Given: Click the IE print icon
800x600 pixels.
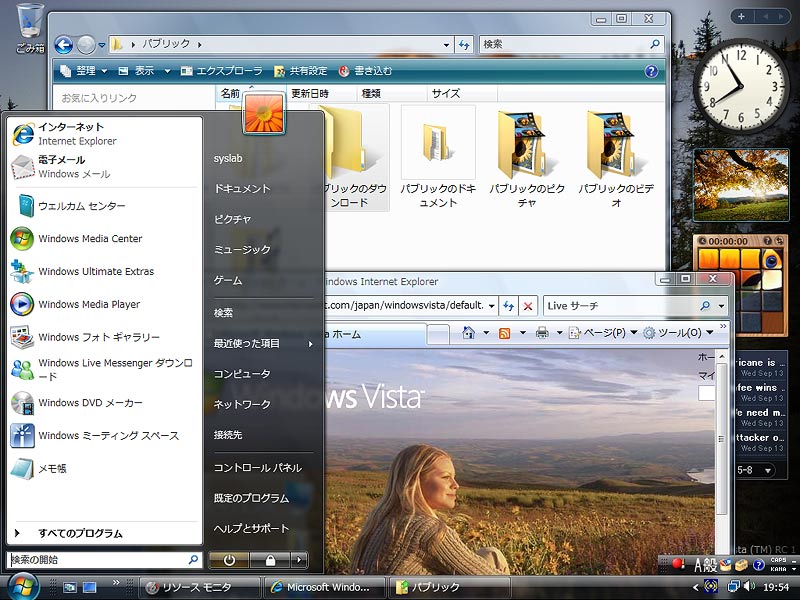Looking at the screenshot, I should pos(542,333).
